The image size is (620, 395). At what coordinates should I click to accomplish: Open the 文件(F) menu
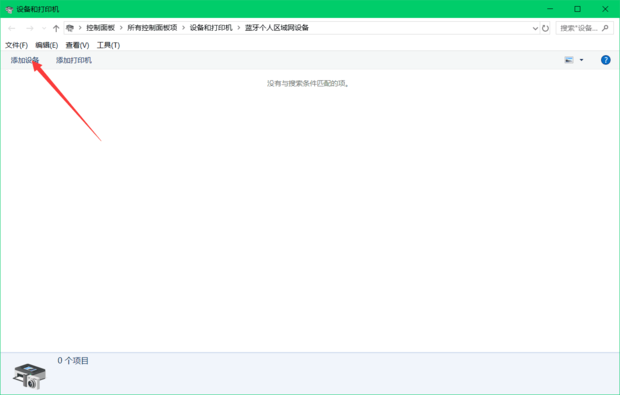pyautogui.click(x=16, y=45)
